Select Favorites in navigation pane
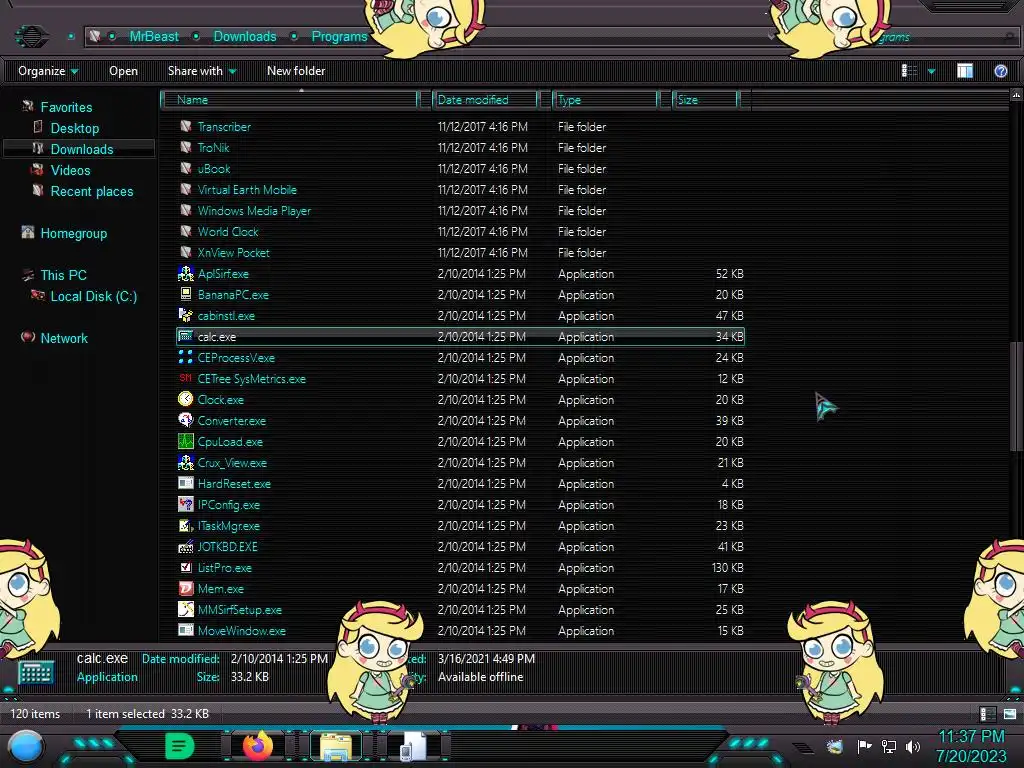 click(66, 107)
